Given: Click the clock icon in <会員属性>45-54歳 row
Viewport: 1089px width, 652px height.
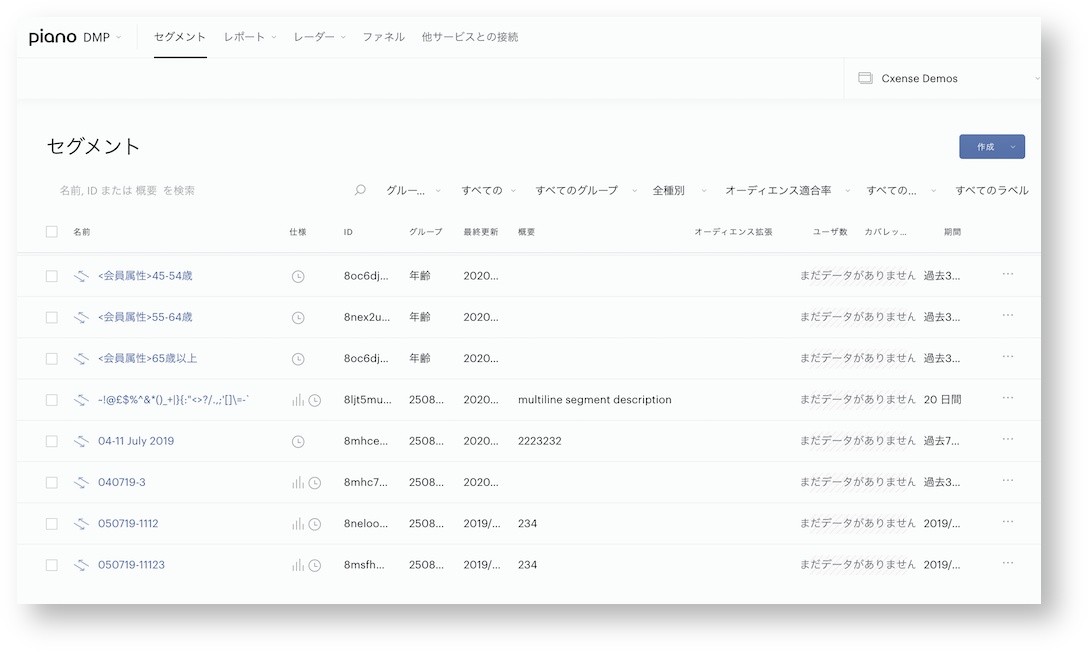Looking at the screenshot, I should 298,276.
